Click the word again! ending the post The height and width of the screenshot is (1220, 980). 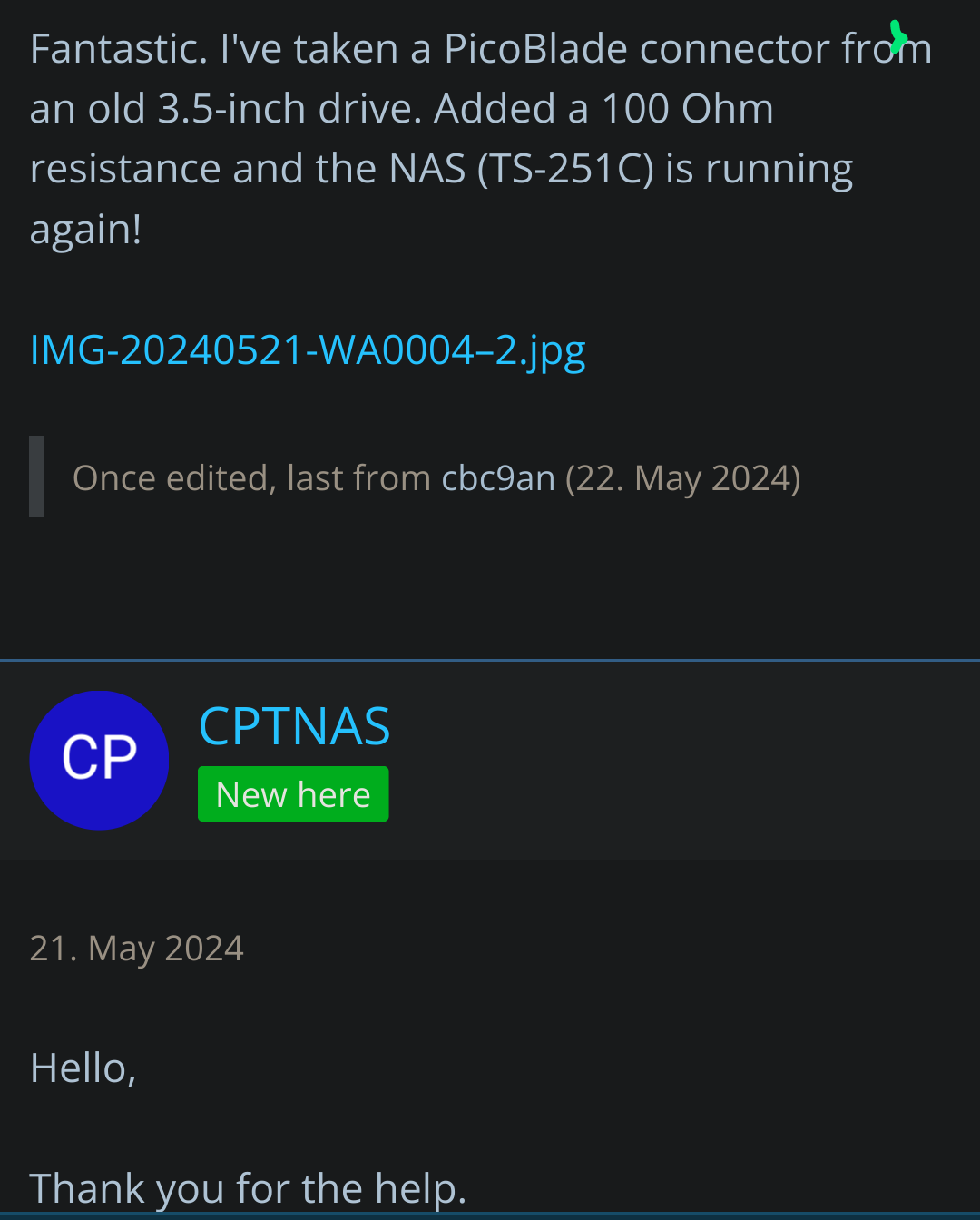pyautogui.click(x=86, y=230)
